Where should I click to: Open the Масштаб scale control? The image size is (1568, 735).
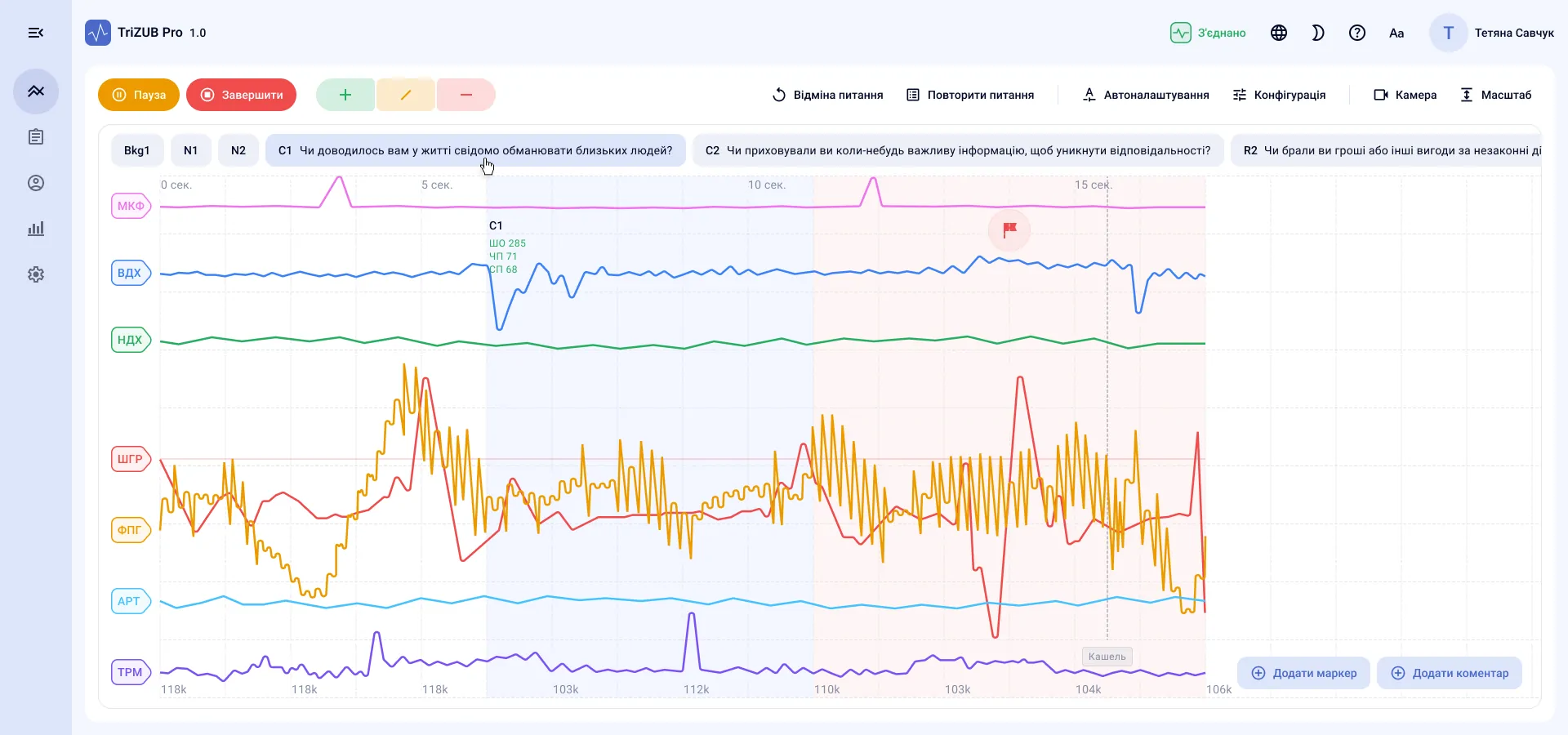coord(1496,95)
